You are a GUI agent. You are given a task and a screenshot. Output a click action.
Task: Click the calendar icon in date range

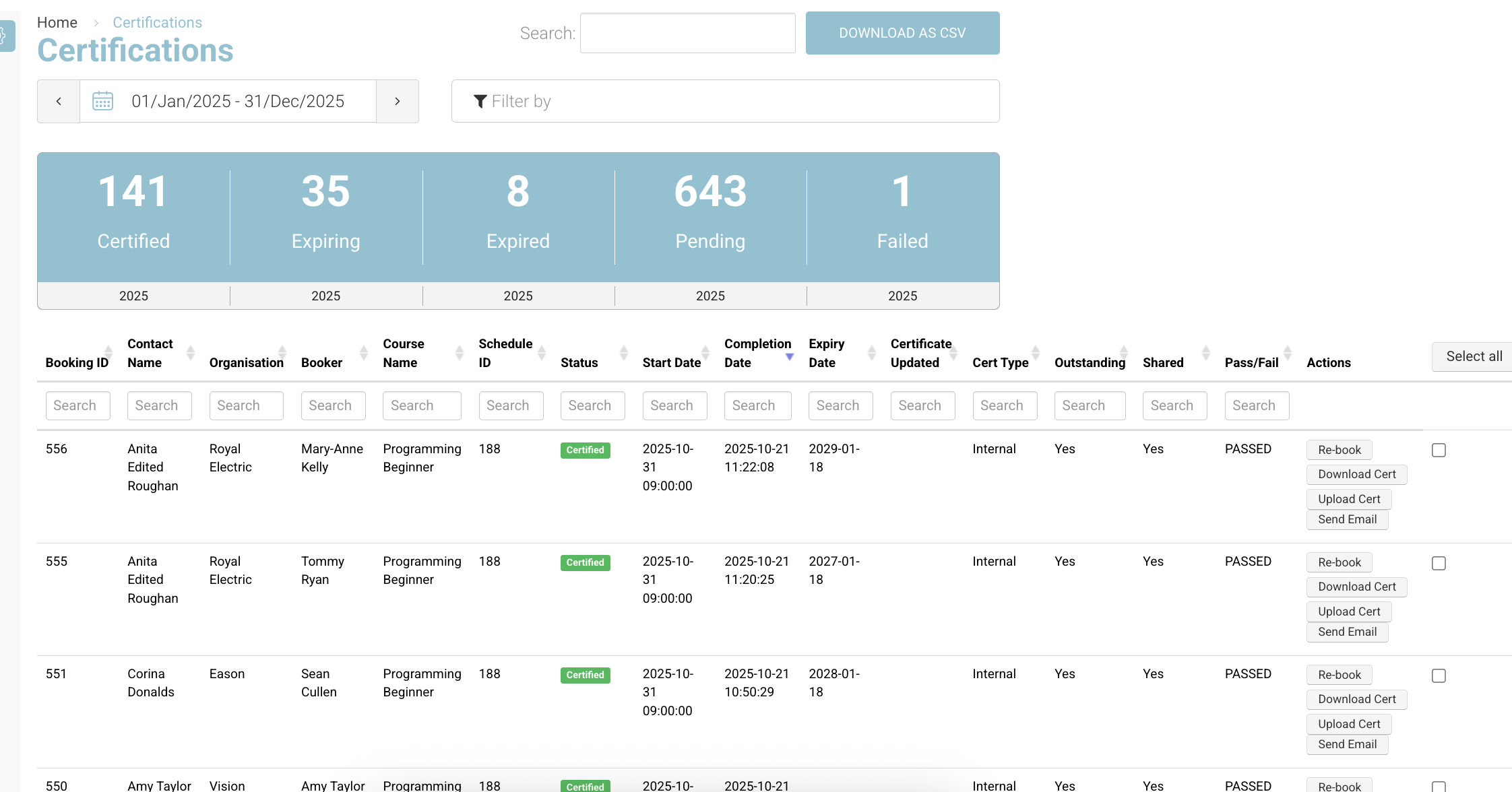[x=102, y=101]
